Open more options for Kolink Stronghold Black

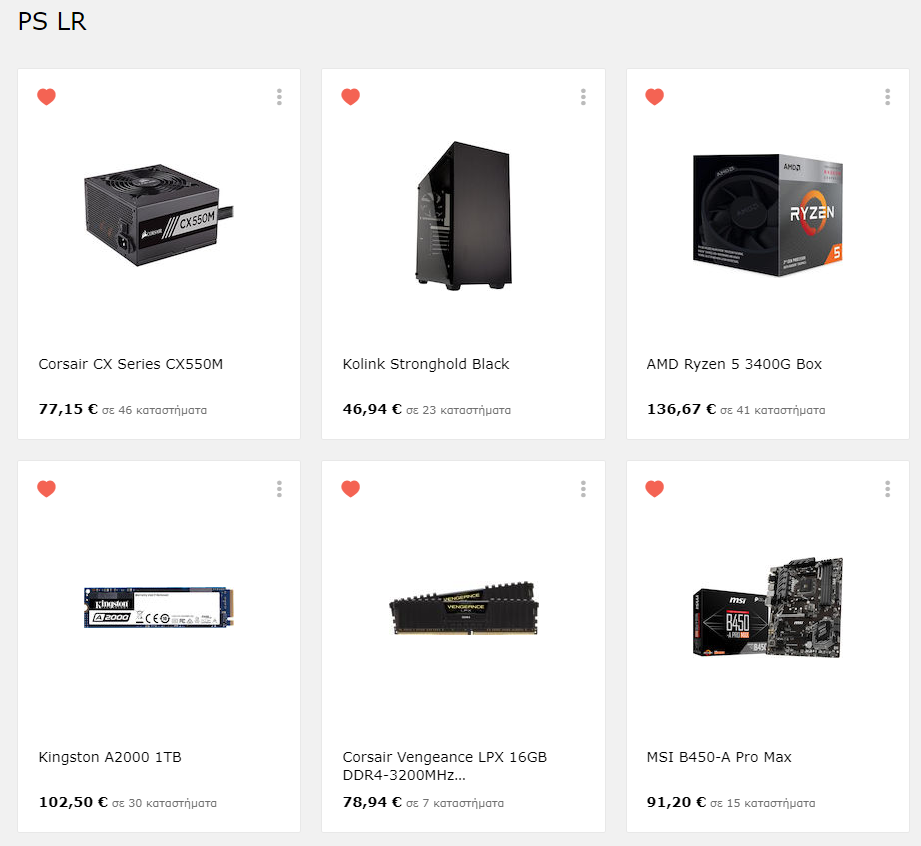click(x=583, y=97)
